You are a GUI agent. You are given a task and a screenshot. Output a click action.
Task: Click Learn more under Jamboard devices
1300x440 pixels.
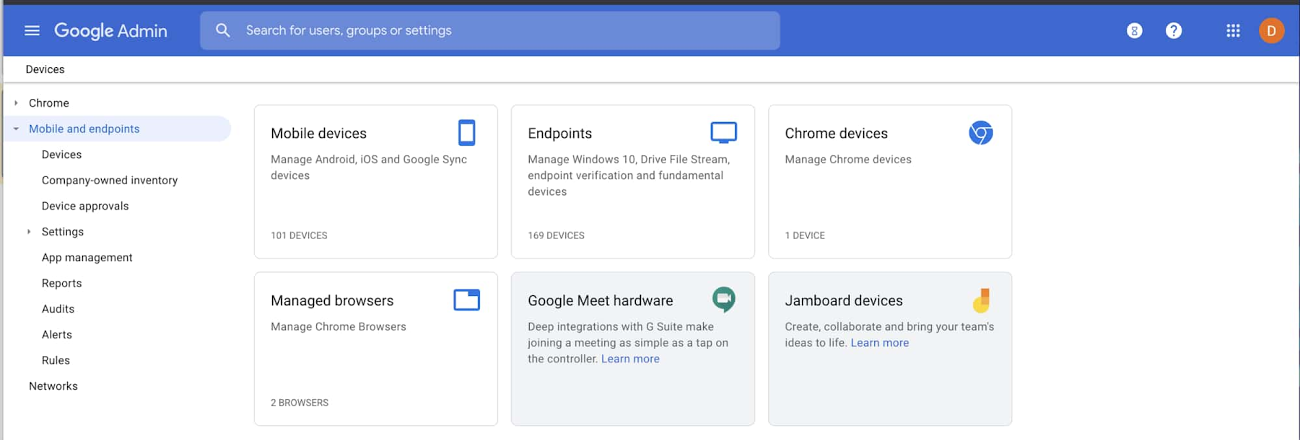(880, 343)
